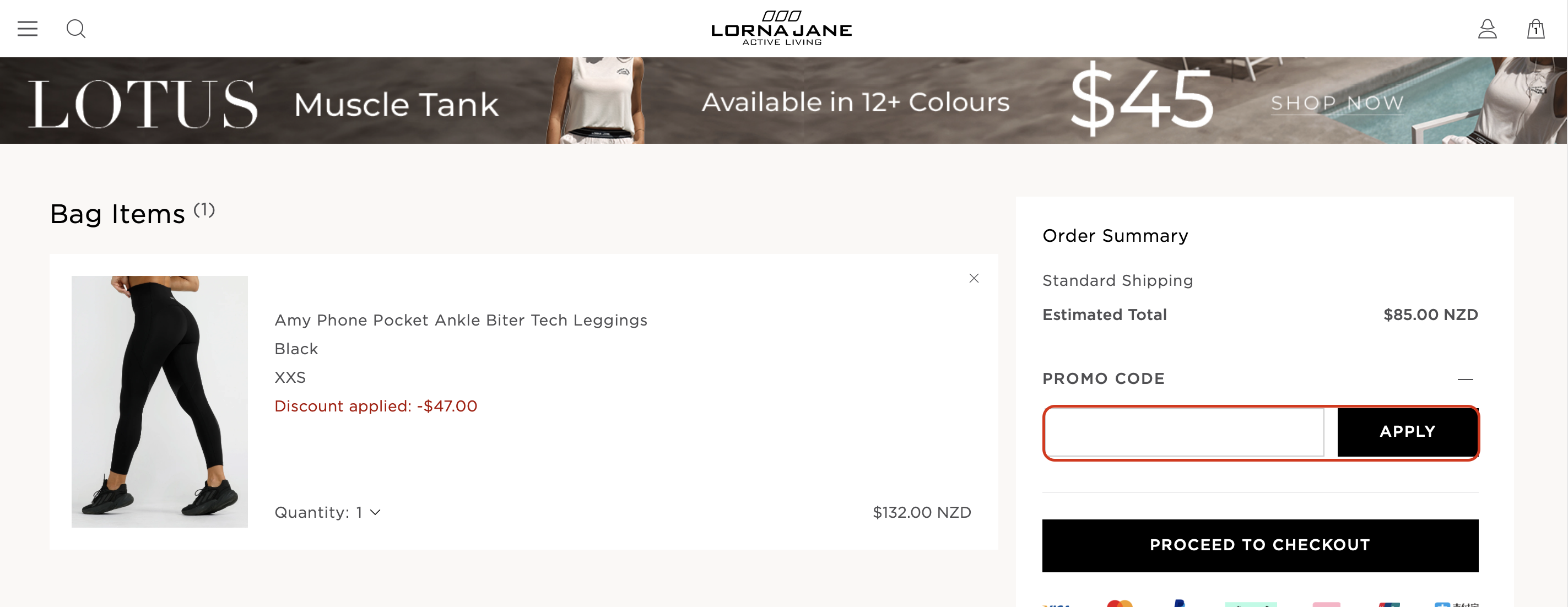Open the search icon

click(76, 28)
